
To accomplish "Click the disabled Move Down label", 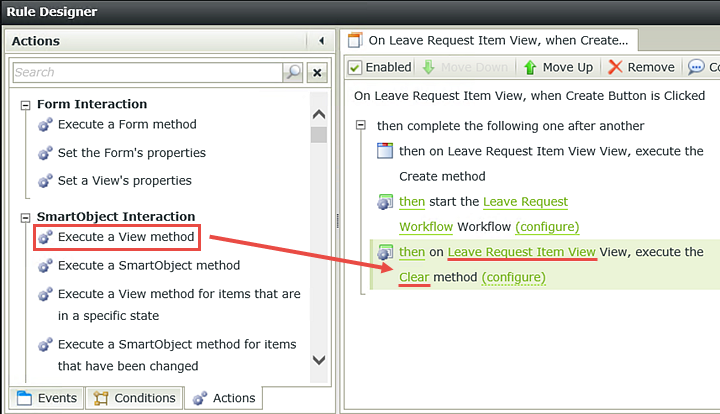I will point(474,67).
